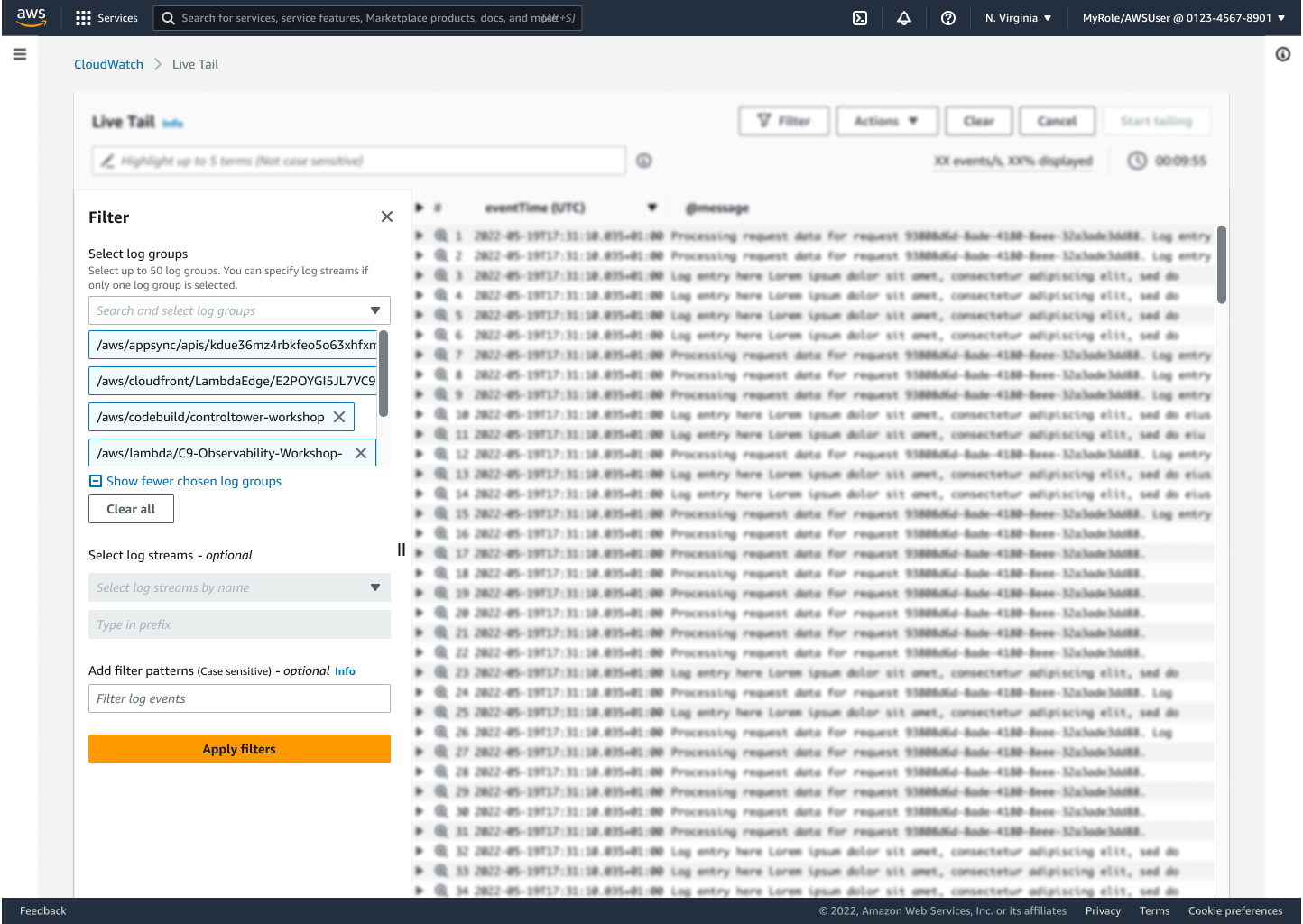Launch CloudShell from the top bar
This screenshot has width=1303, height=924.
pos(860,18)
